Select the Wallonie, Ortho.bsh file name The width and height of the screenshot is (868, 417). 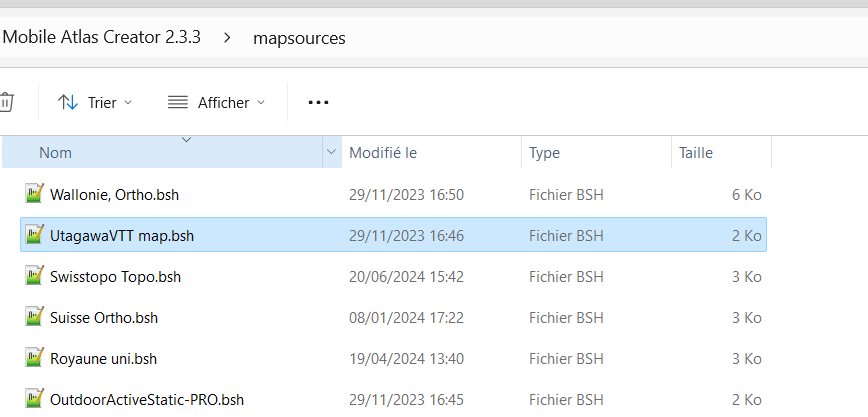coord(115,195)
